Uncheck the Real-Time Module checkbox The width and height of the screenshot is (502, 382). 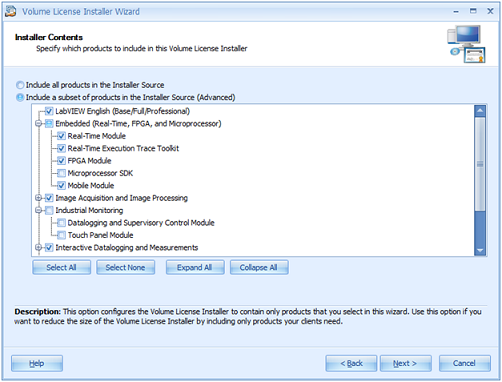click(61, 136)
